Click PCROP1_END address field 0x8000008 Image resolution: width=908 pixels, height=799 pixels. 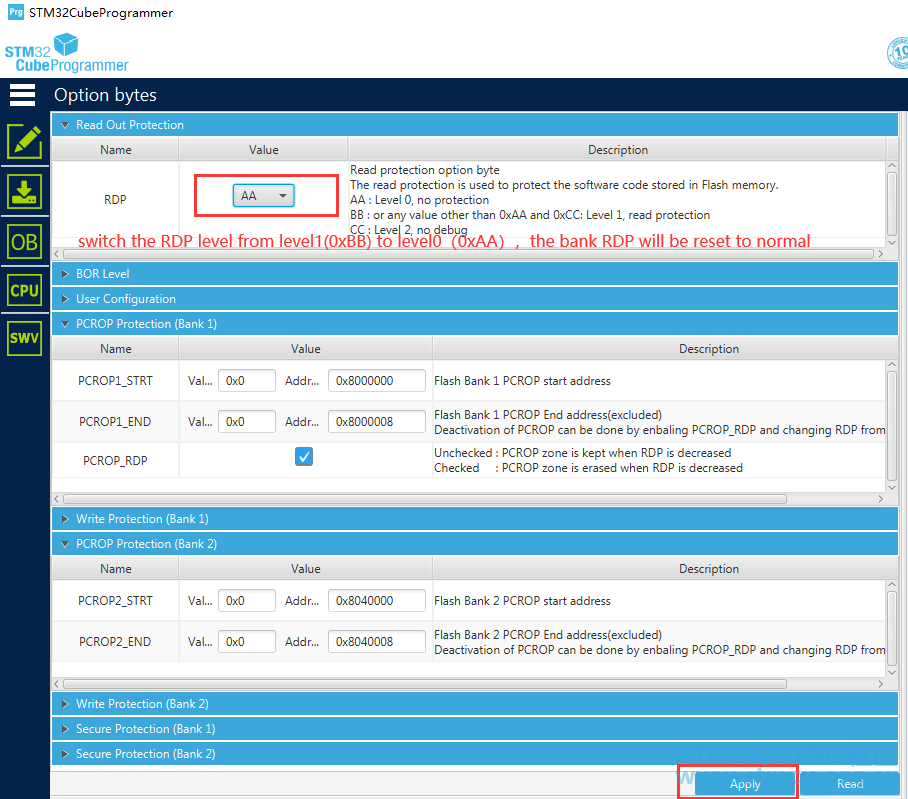[376, 422]
